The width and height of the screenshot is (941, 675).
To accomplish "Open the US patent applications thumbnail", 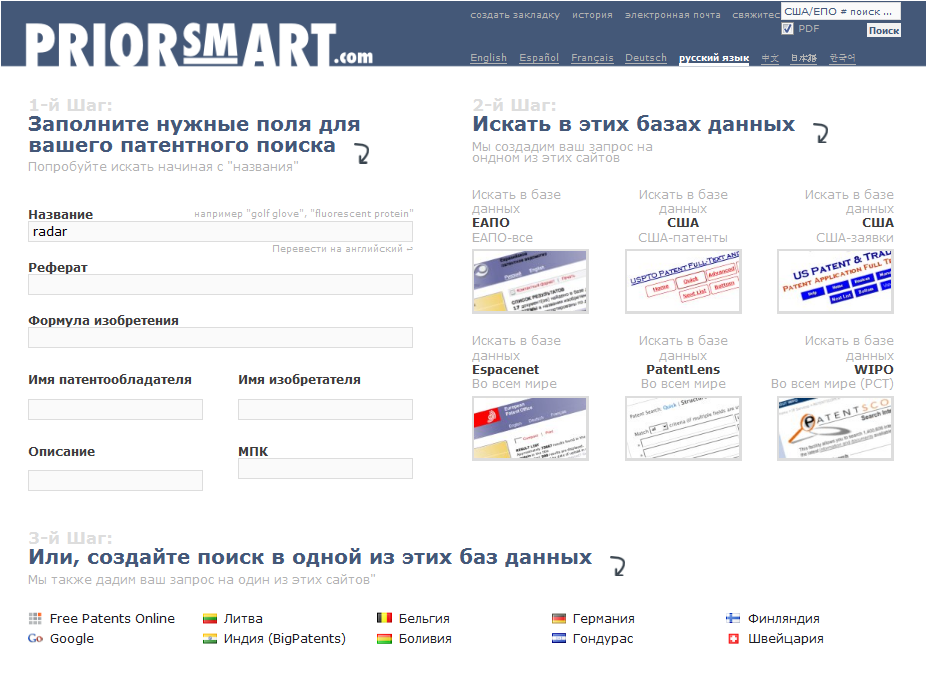I will click(x=835, y=281).
